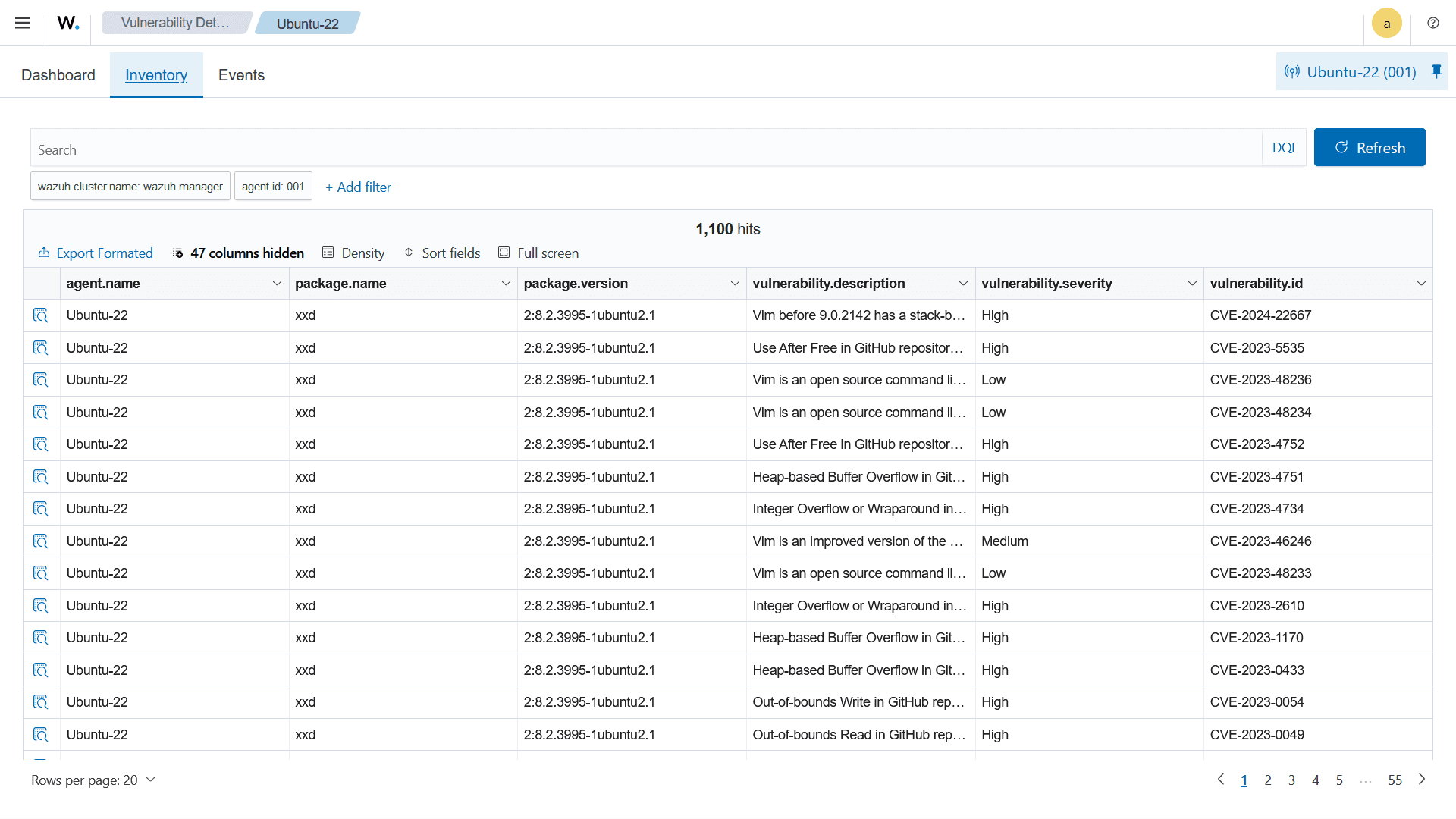Screen dimensions: 1456x819
Task: Focus the Search query input field
Action: click(645, 149)
